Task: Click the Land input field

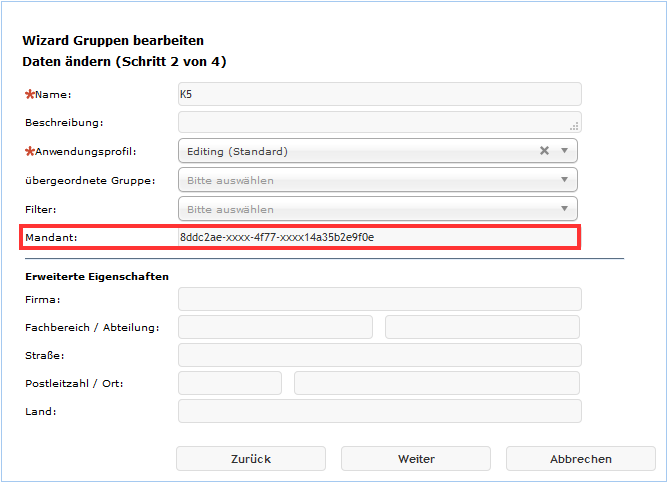Action: [379, 411]
